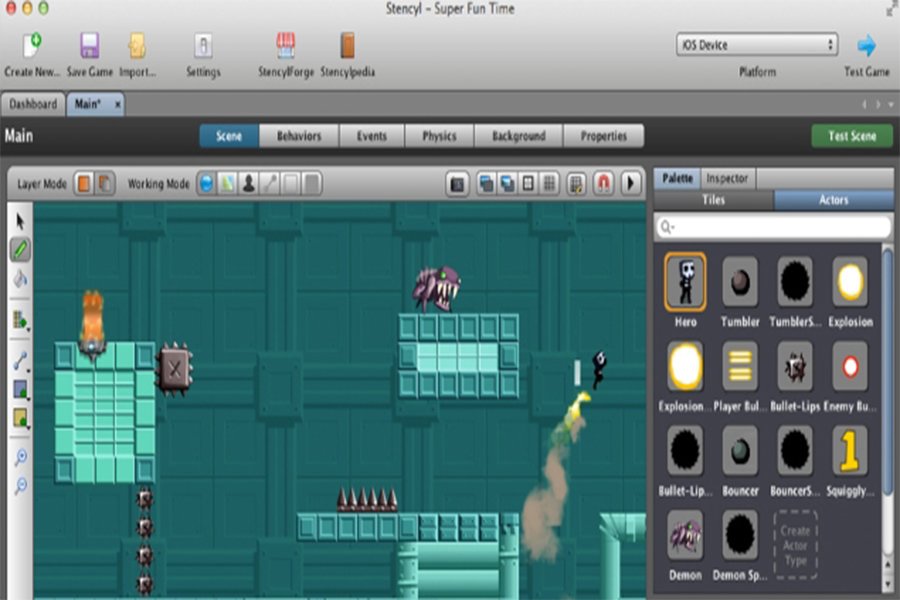Select the Bullet-Lips actor with creature icon
The height and width of the screenshot is (600, 900).
click(795, 366)
